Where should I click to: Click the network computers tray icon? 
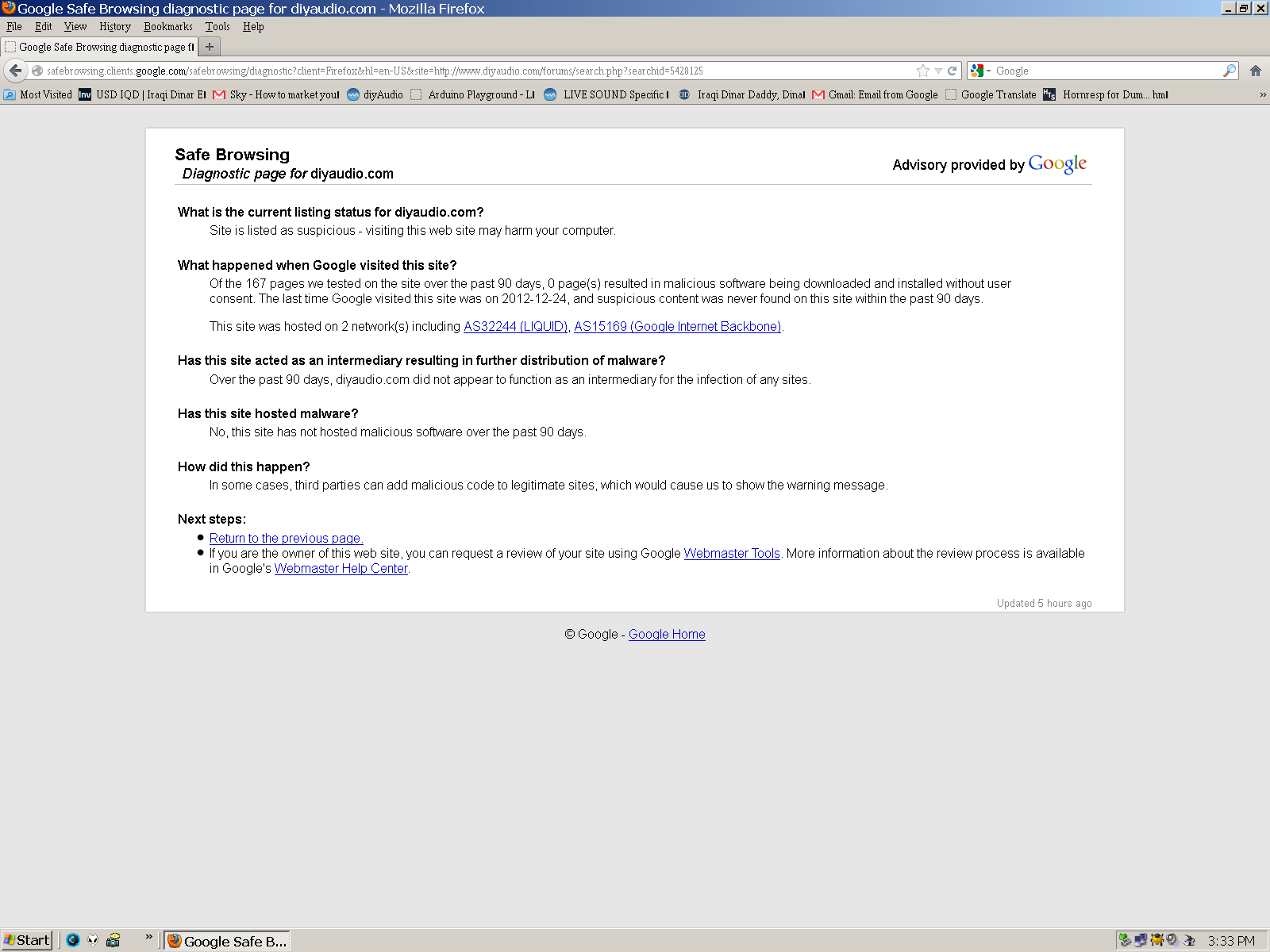pos(1141,940)
